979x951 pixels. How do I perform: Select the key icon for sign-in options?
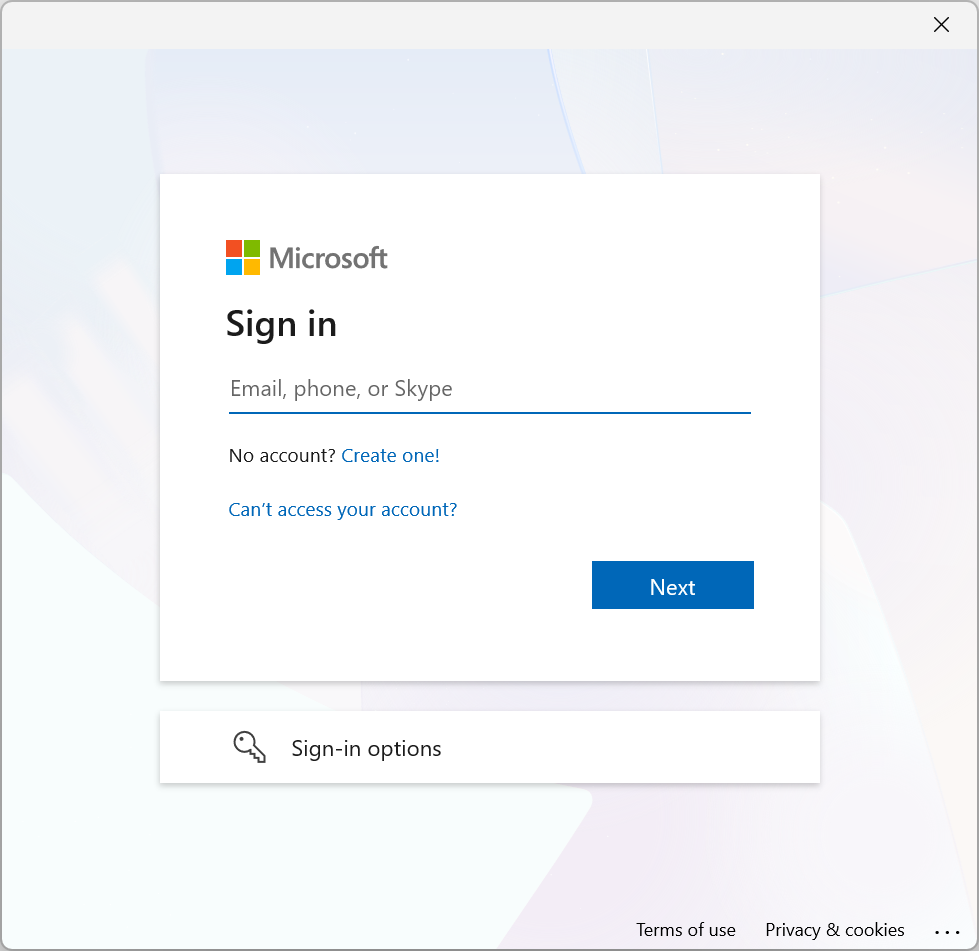pyautogui.click(x=249, y=746)
